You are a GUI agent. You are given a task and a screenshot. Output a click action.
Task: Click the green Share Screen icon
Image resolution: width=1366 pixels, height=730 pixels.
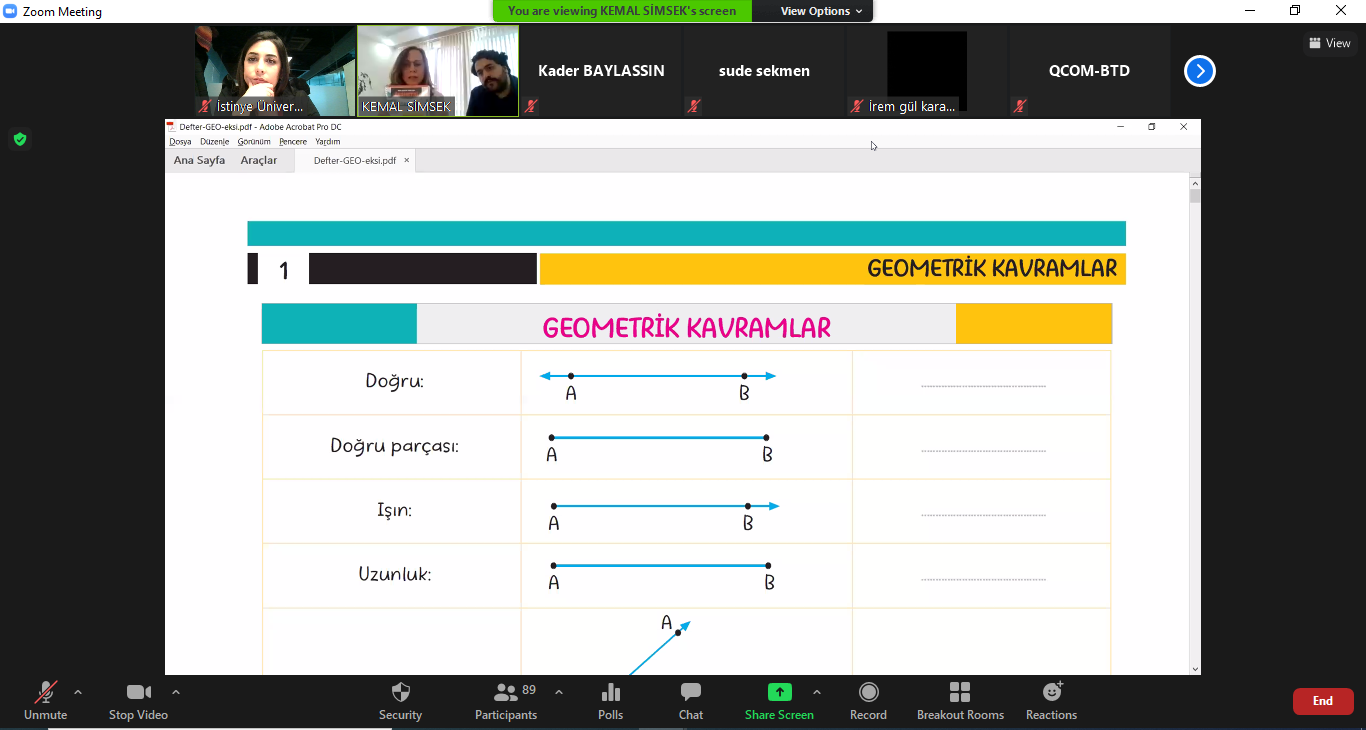tap(779, 692)
